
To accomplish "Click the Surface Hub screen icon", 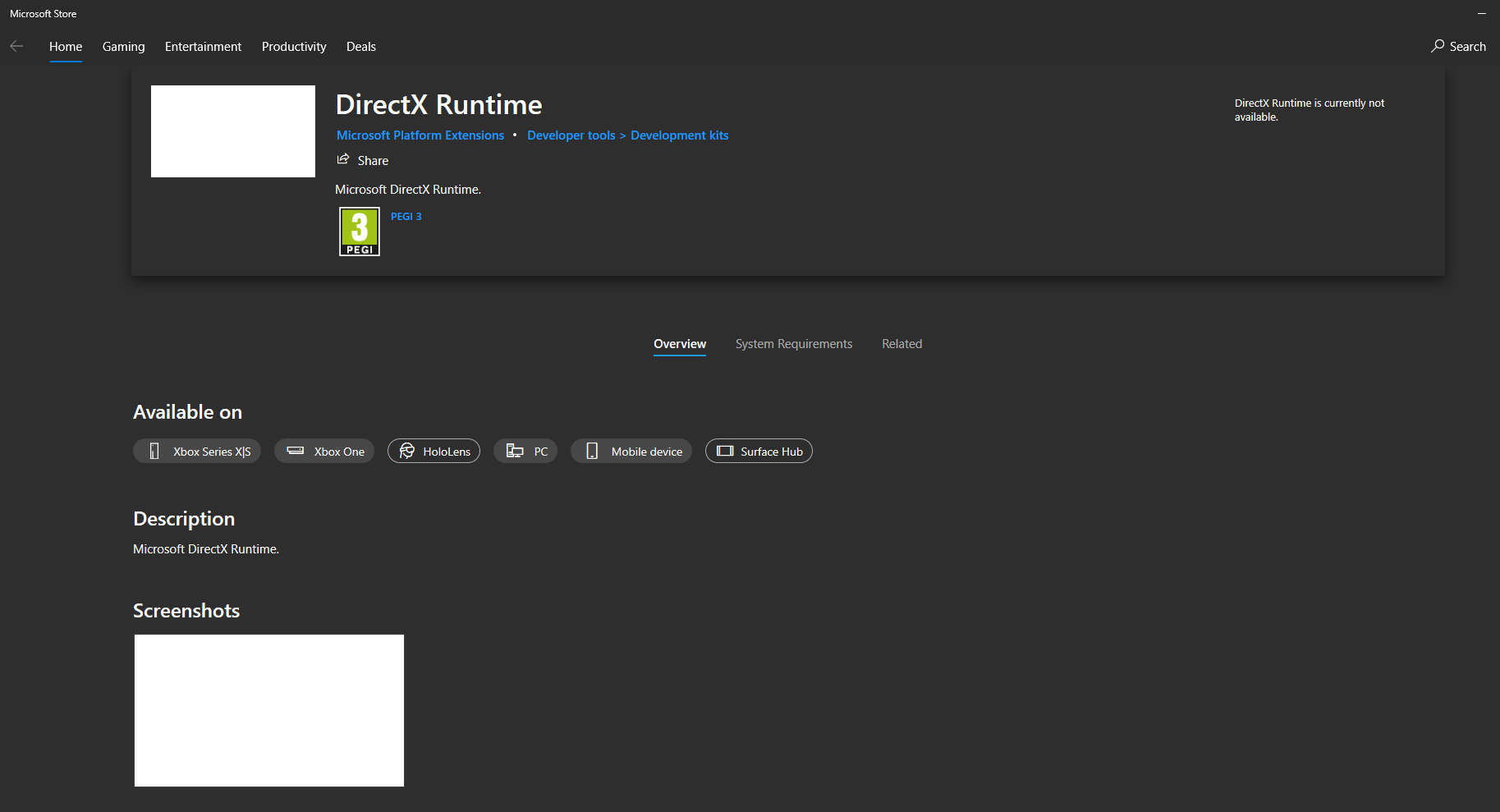I will [725, 451].
